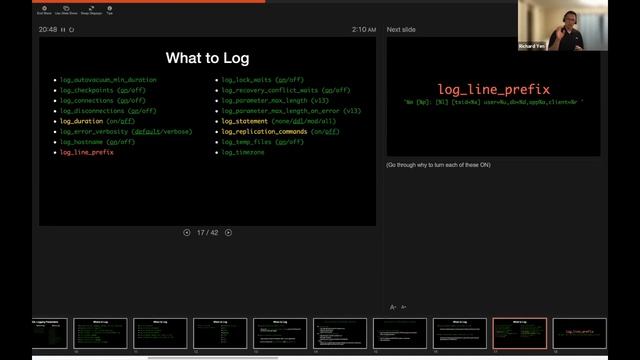Click the filmstrip horizontal scrollbar

click(x=213, y=358)
